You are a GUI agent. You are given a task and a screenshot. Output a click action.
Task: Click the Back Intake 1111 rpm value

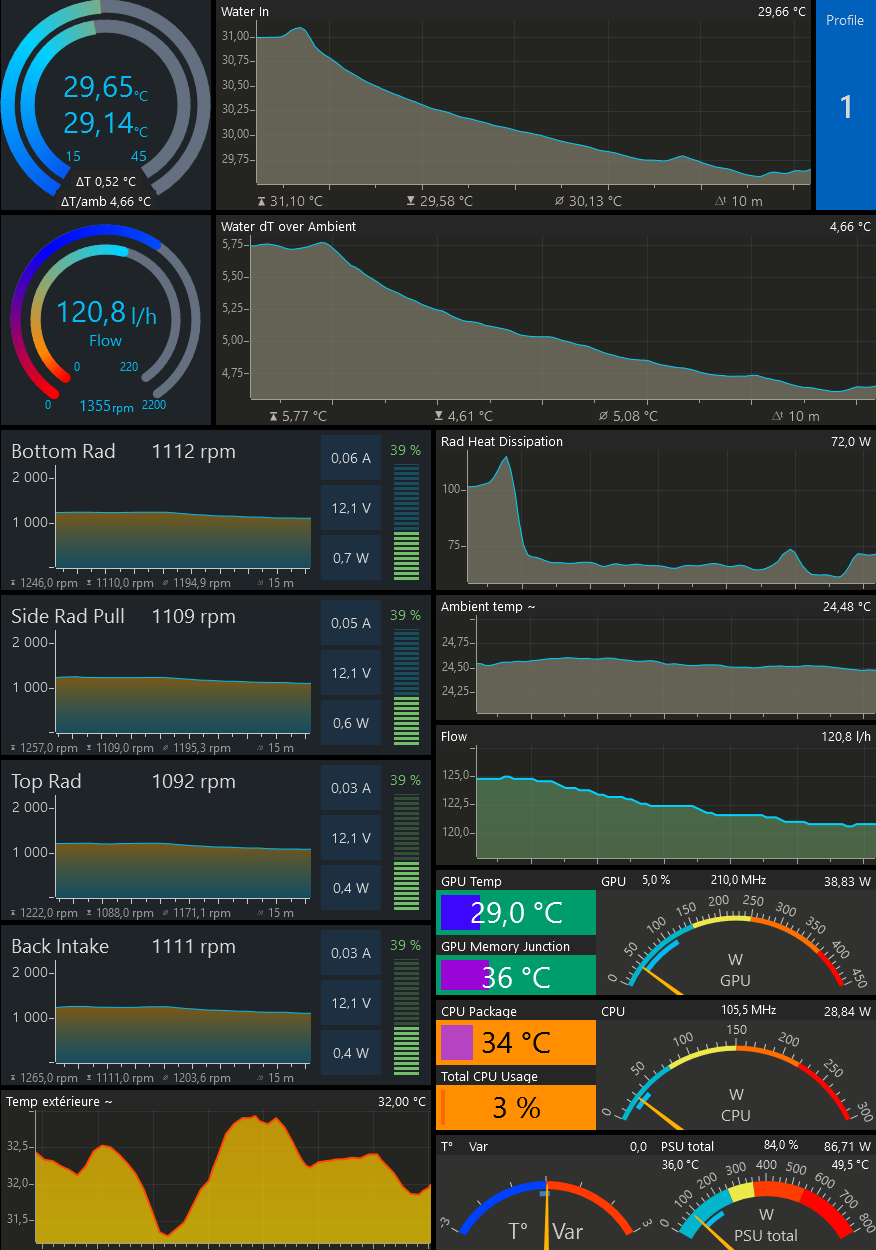coord(194,946)
